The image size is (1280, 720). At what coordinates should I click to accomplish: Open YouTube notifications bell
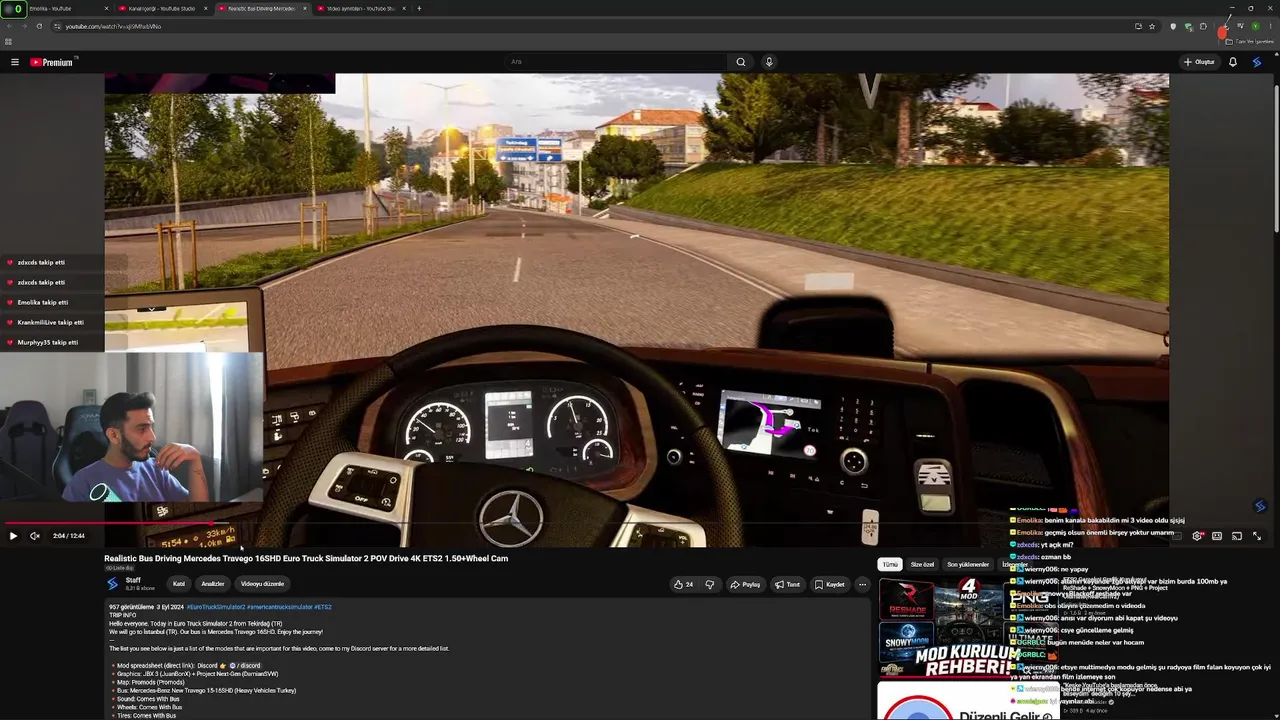coord(1233,62)
